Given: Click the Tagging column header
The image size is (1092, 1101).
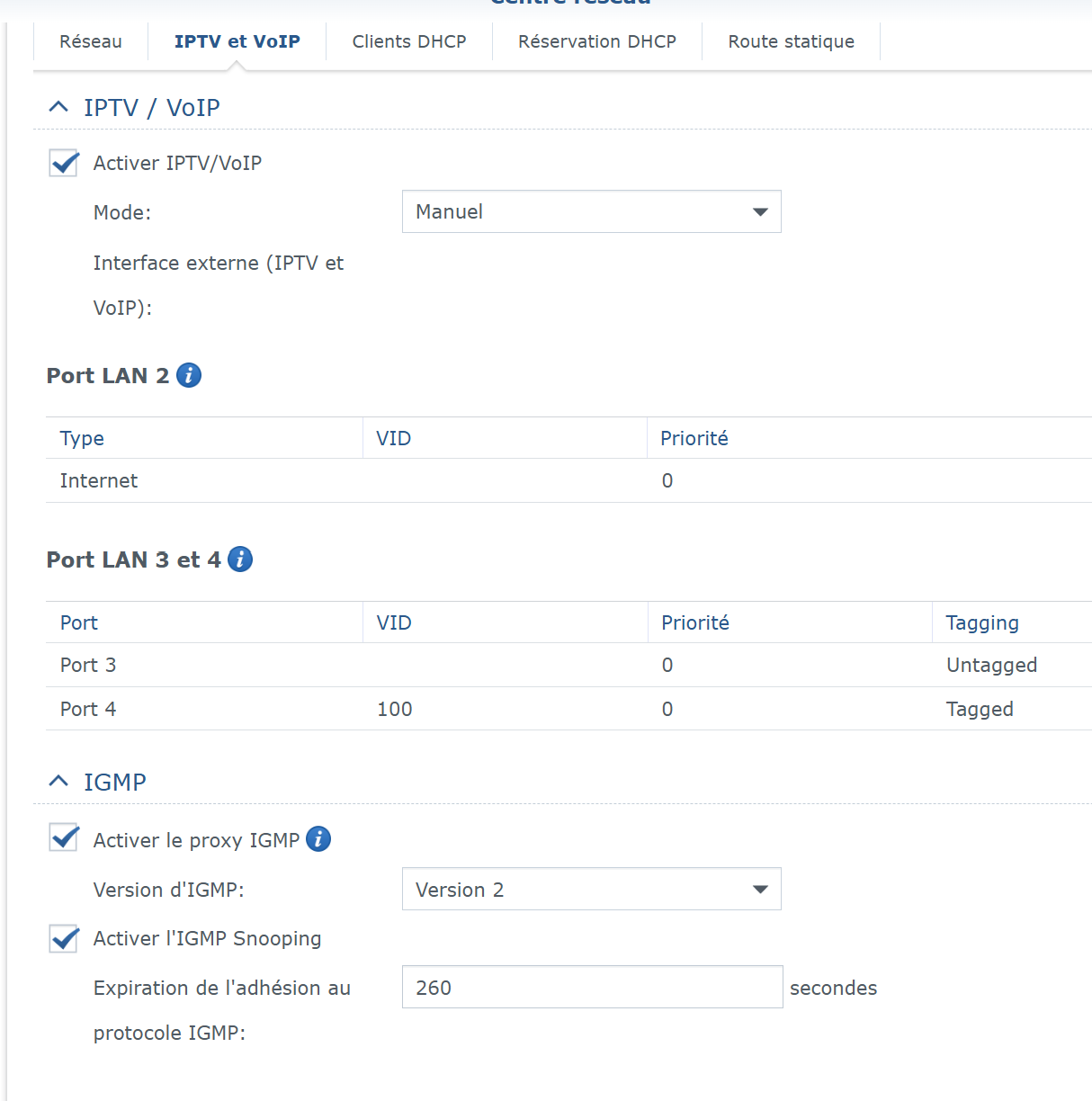Looking at the screenshot, I should click(x=982, y=622).
